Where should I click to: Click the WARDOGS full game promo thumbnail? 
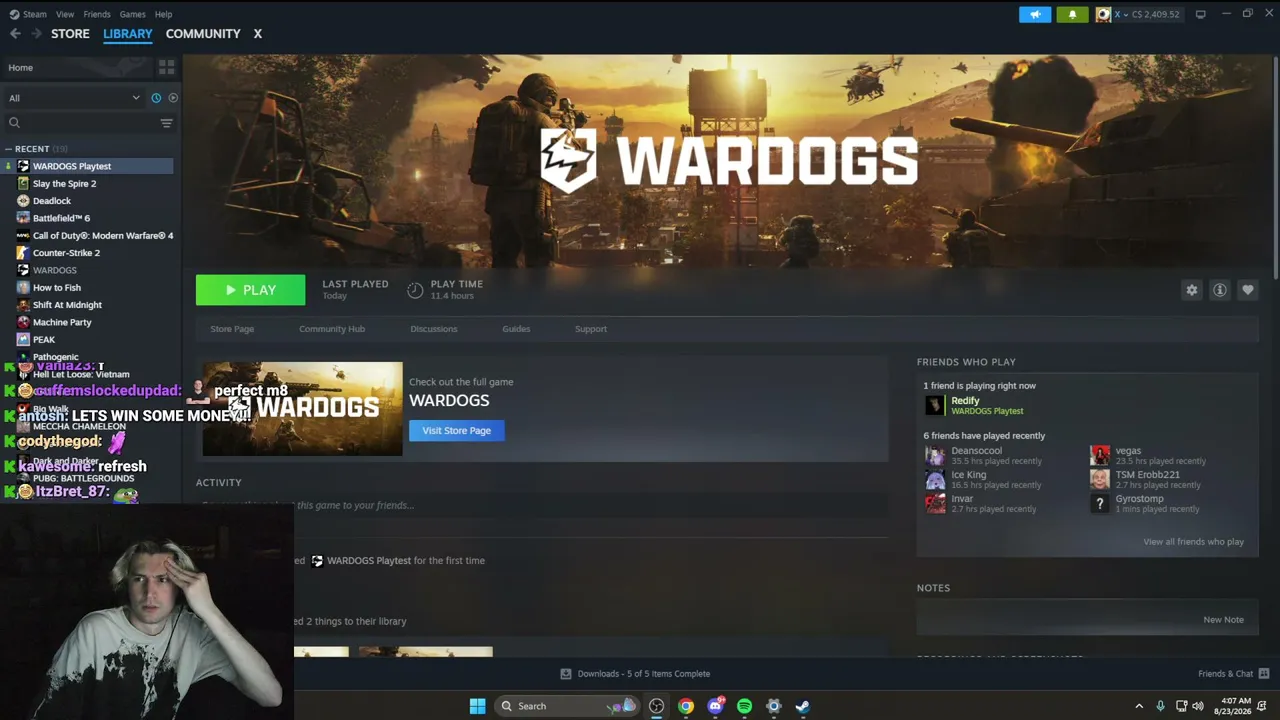[302, 409]
